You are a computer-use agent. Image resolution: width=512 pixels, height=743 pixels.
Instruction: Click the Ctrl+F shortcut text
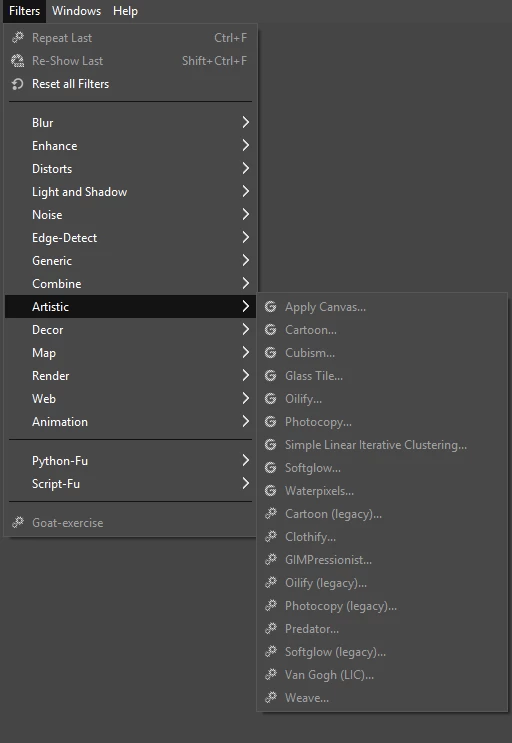pyautogui.click(x=231, y=37)
